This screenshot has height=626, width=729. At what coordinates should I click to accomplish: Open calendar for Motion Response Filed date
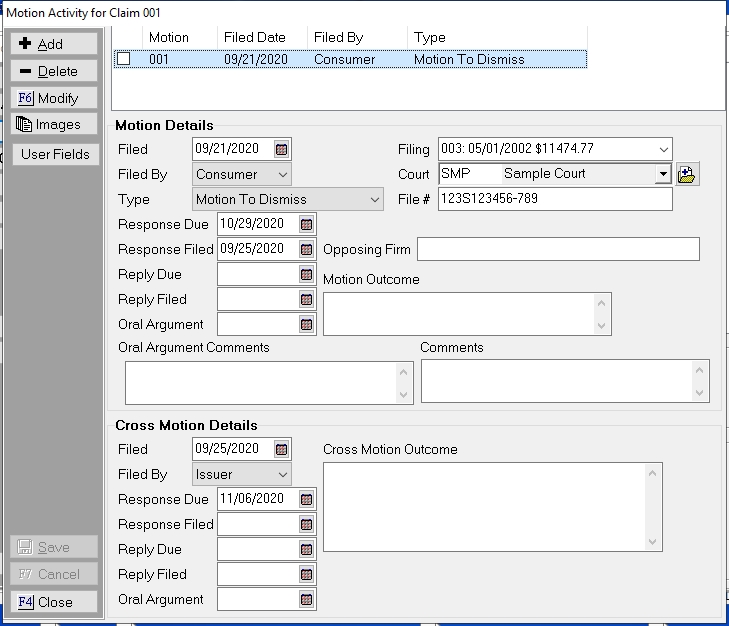click(306, 249)
